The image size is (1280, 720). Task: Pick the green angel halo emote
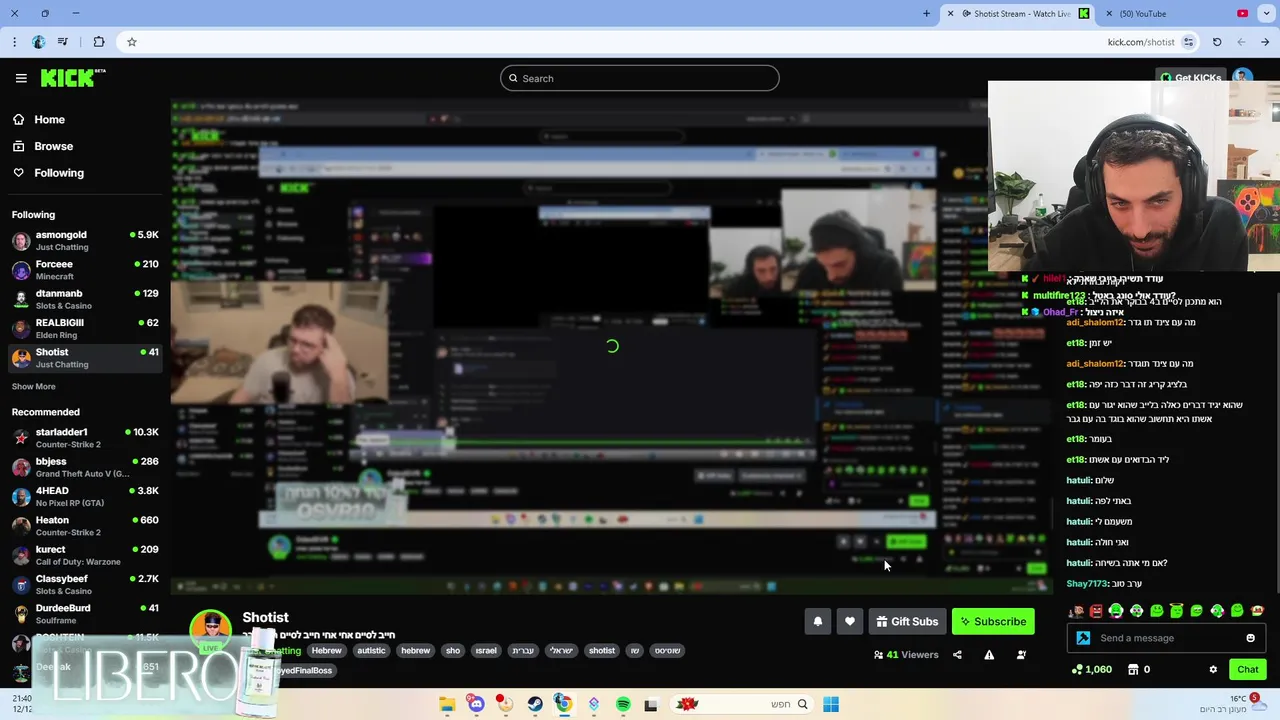coord(1177,611)
